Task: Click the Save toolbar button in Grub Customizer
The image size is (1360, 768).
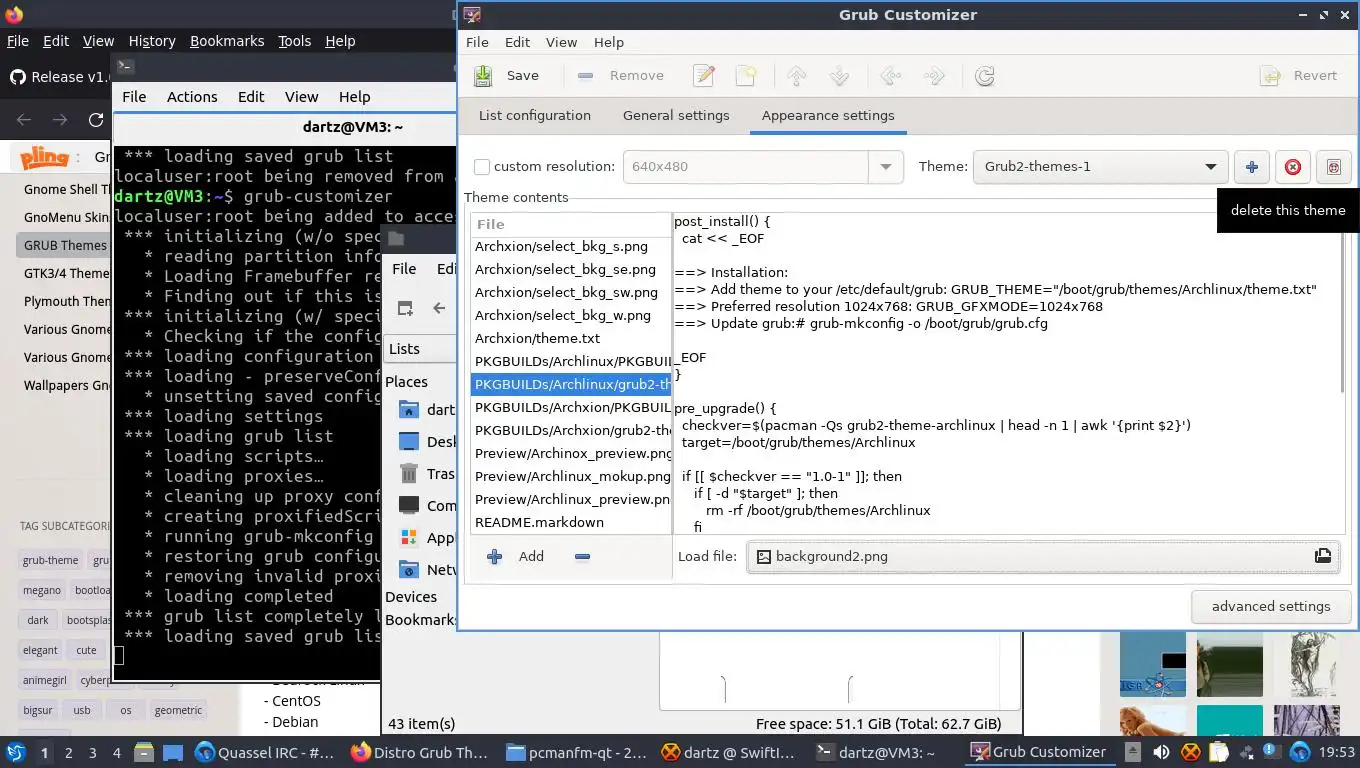Action: point(506,76)
